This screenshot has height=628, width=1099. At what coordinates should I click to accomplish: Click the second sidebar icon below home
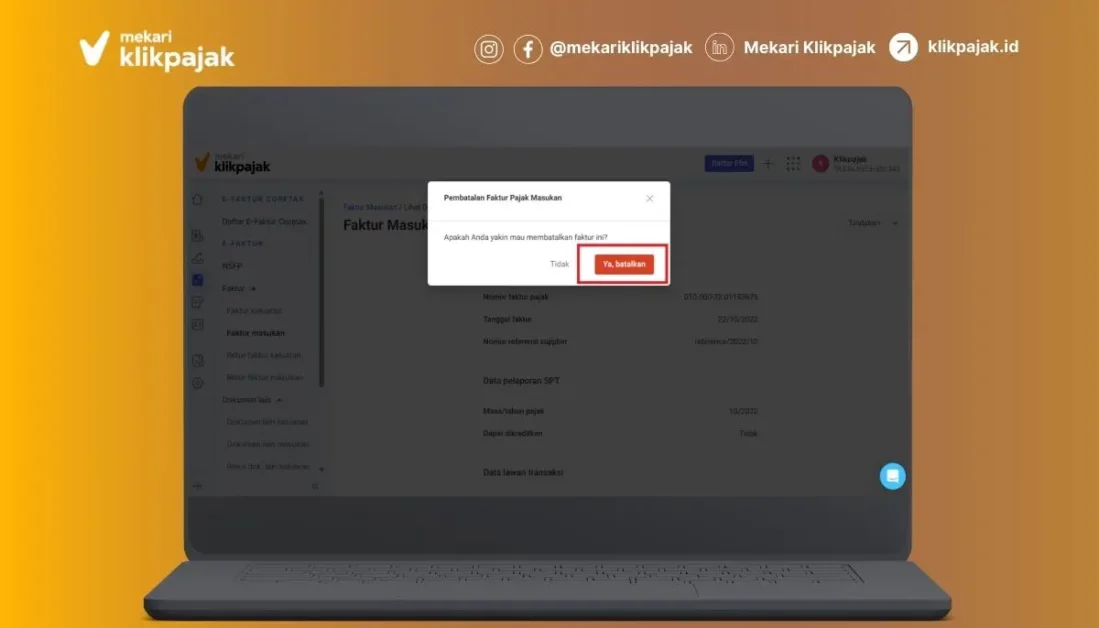click(198, 236)
